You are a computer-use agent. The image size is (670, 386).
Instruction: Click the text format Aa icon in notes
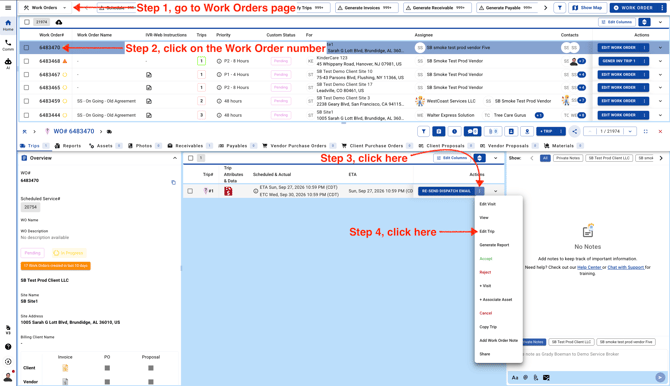coord(515,377)
